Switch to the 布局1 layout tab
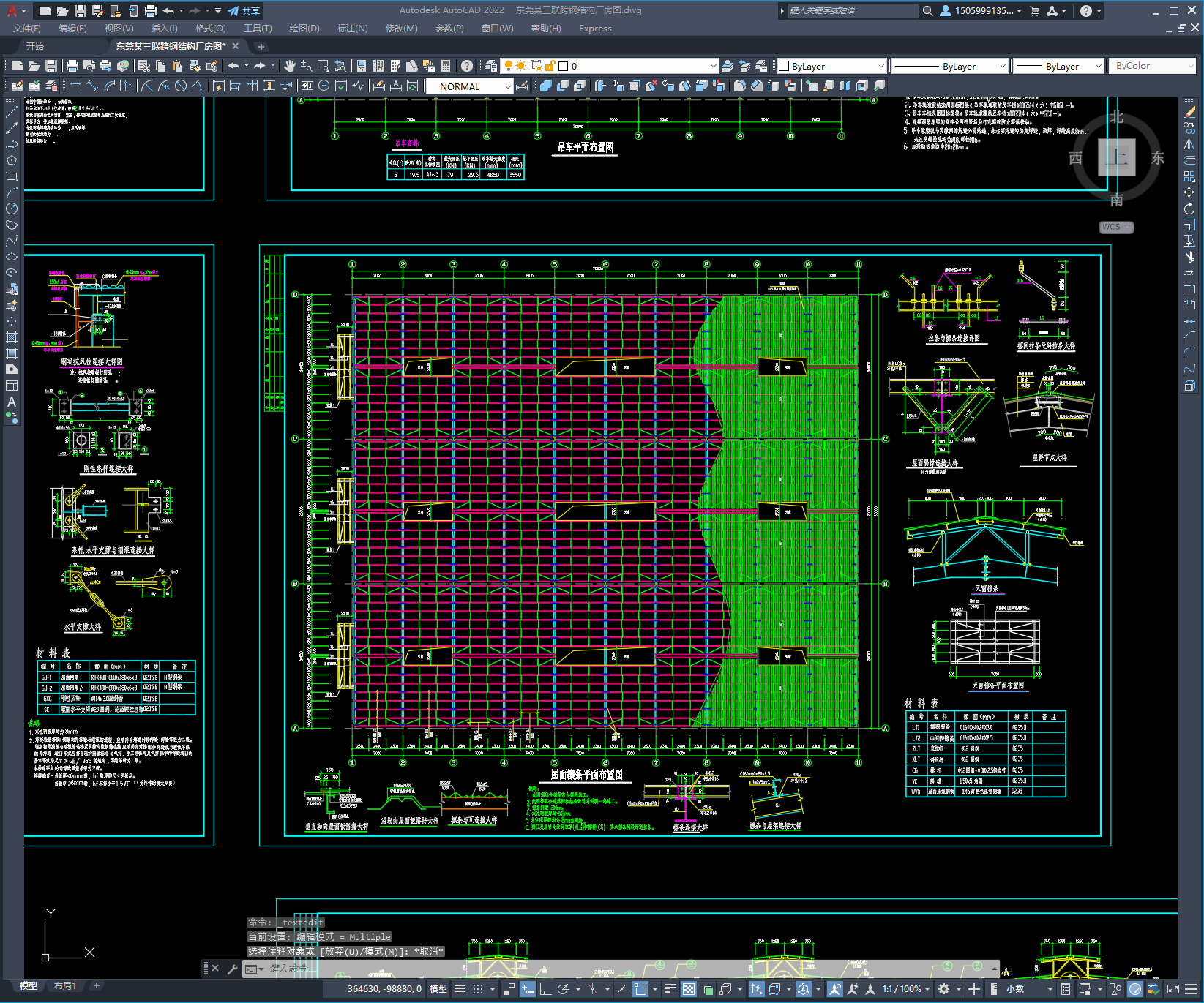This screenshot has width=1204, height=1003. tap(64, 985)
